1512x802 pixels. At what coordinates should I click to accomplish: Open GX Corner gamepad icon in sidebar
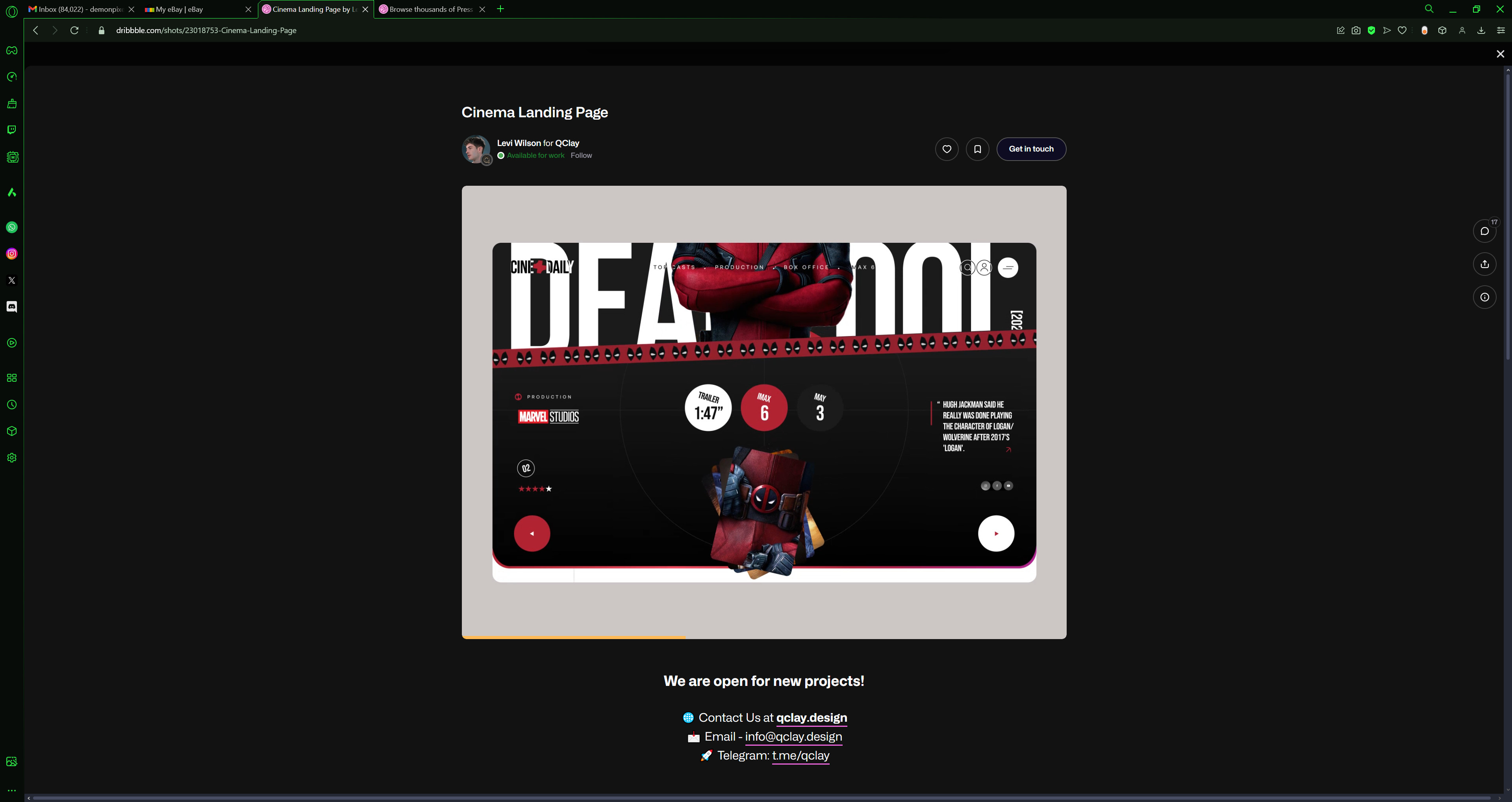point(12,50)
